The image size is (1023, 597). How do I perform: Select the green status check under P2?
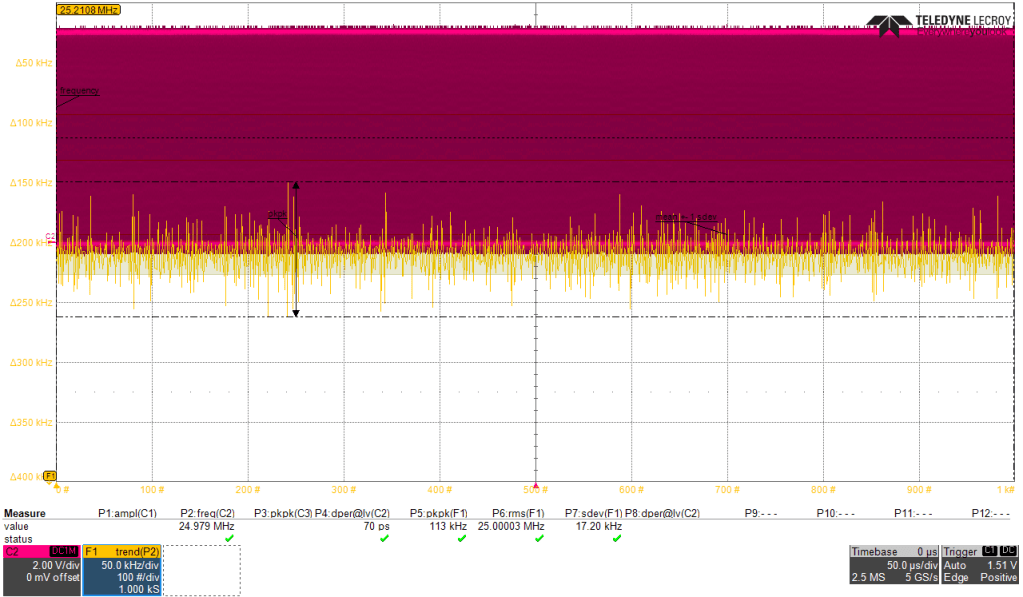[229, 539]
